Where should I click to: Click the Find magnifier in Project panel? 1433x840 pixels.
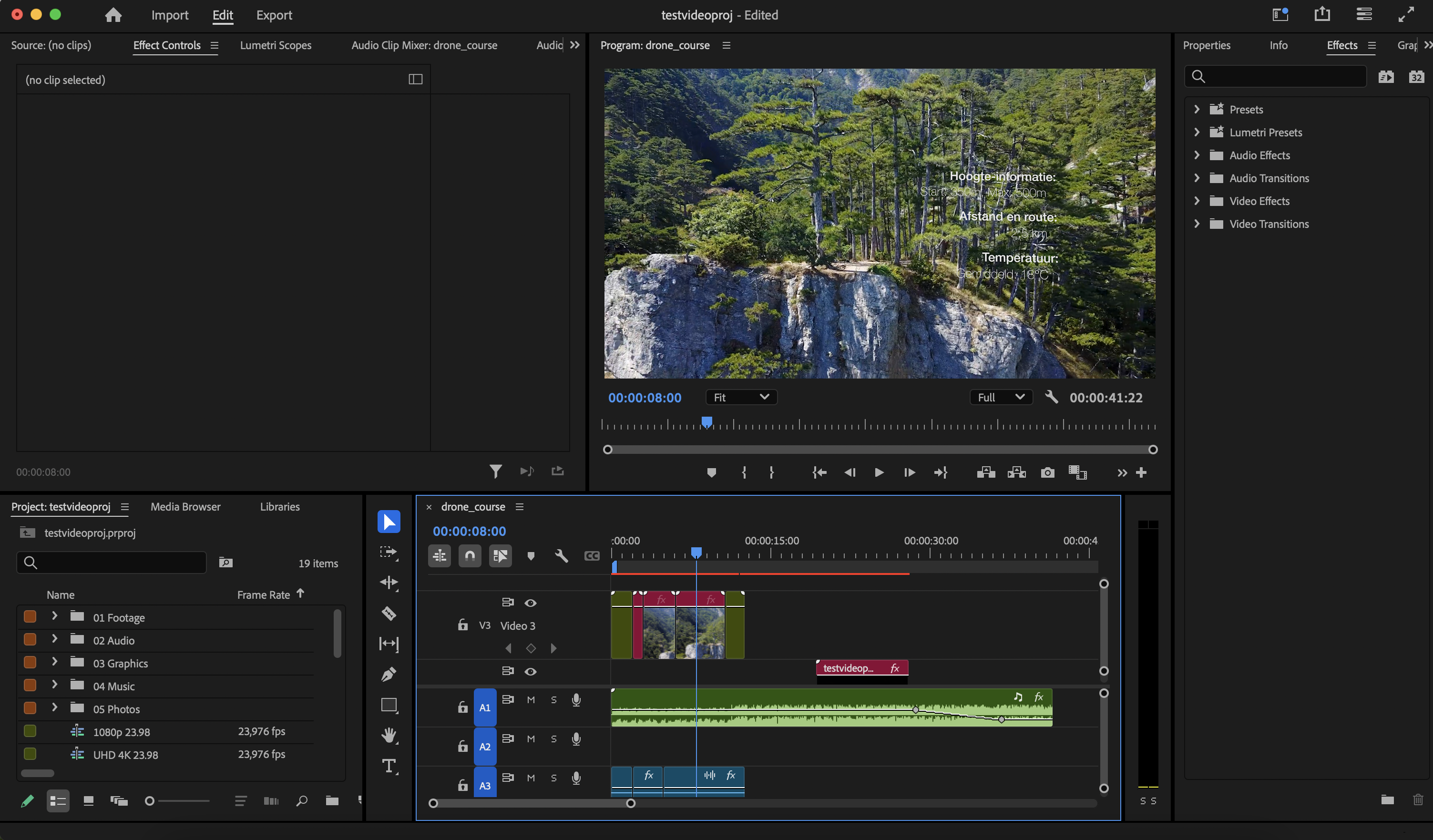[x=302, y=801]
